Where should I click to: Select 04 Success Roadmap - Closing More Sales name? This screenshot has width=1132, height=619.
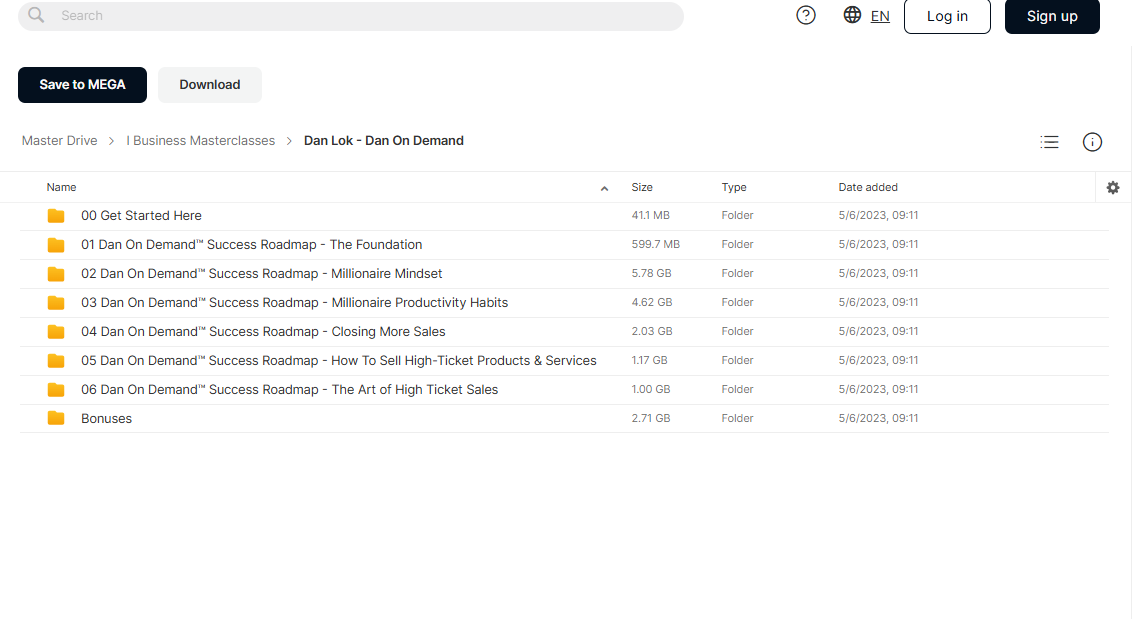(263, 331)
